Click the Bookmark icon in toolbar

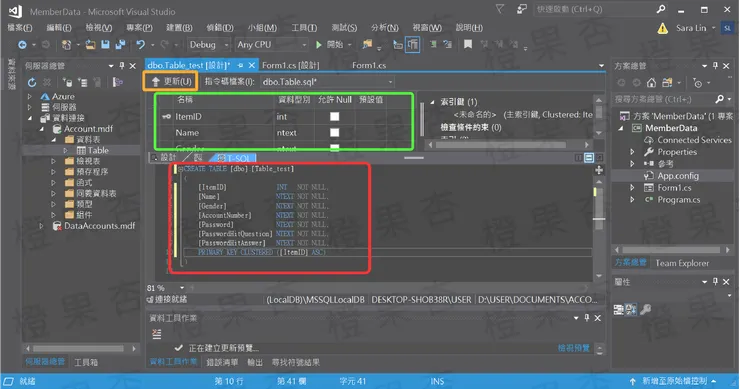tap(468, 44)
